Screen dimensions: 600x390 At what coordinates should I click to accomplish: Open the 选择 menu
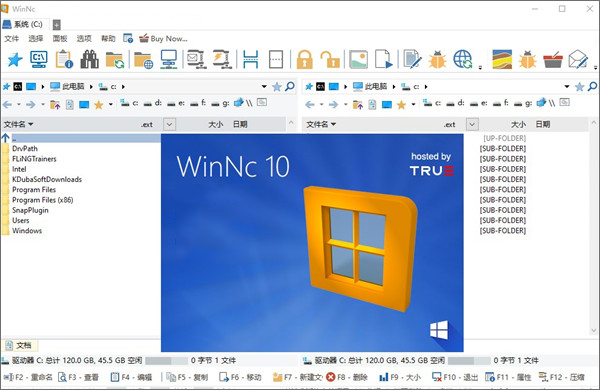[36, 38]
